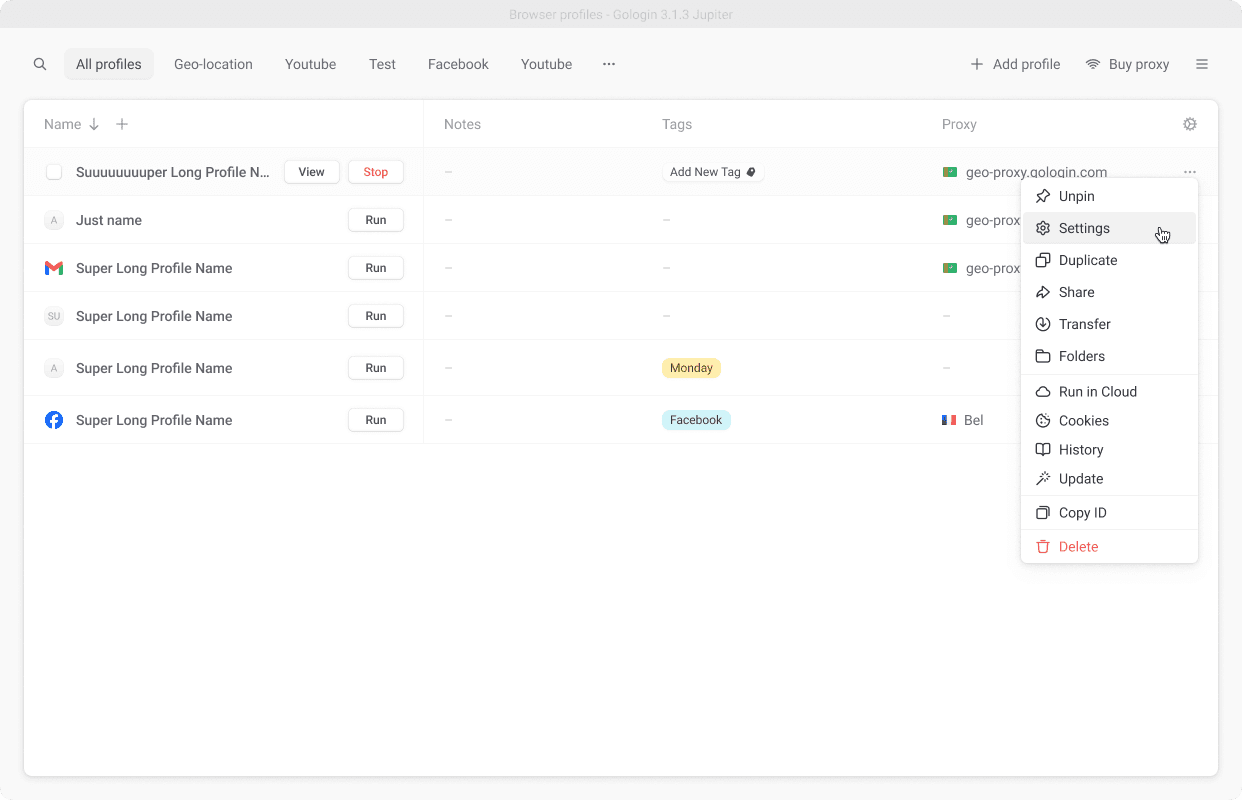
Task: Click the French flag icon beside Bel
Action: tap(950, 420)
